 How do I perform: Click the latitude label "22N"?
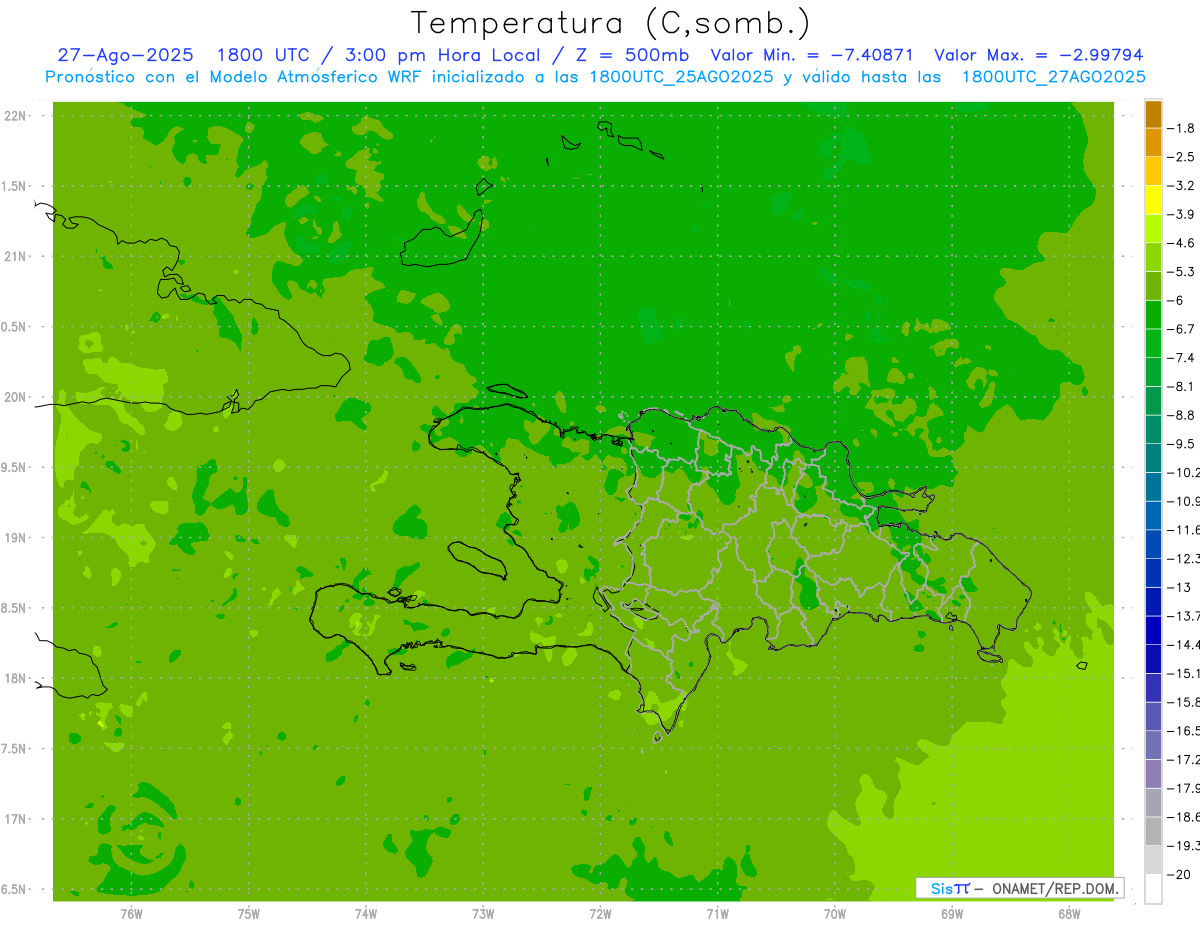tap(17, 116)
